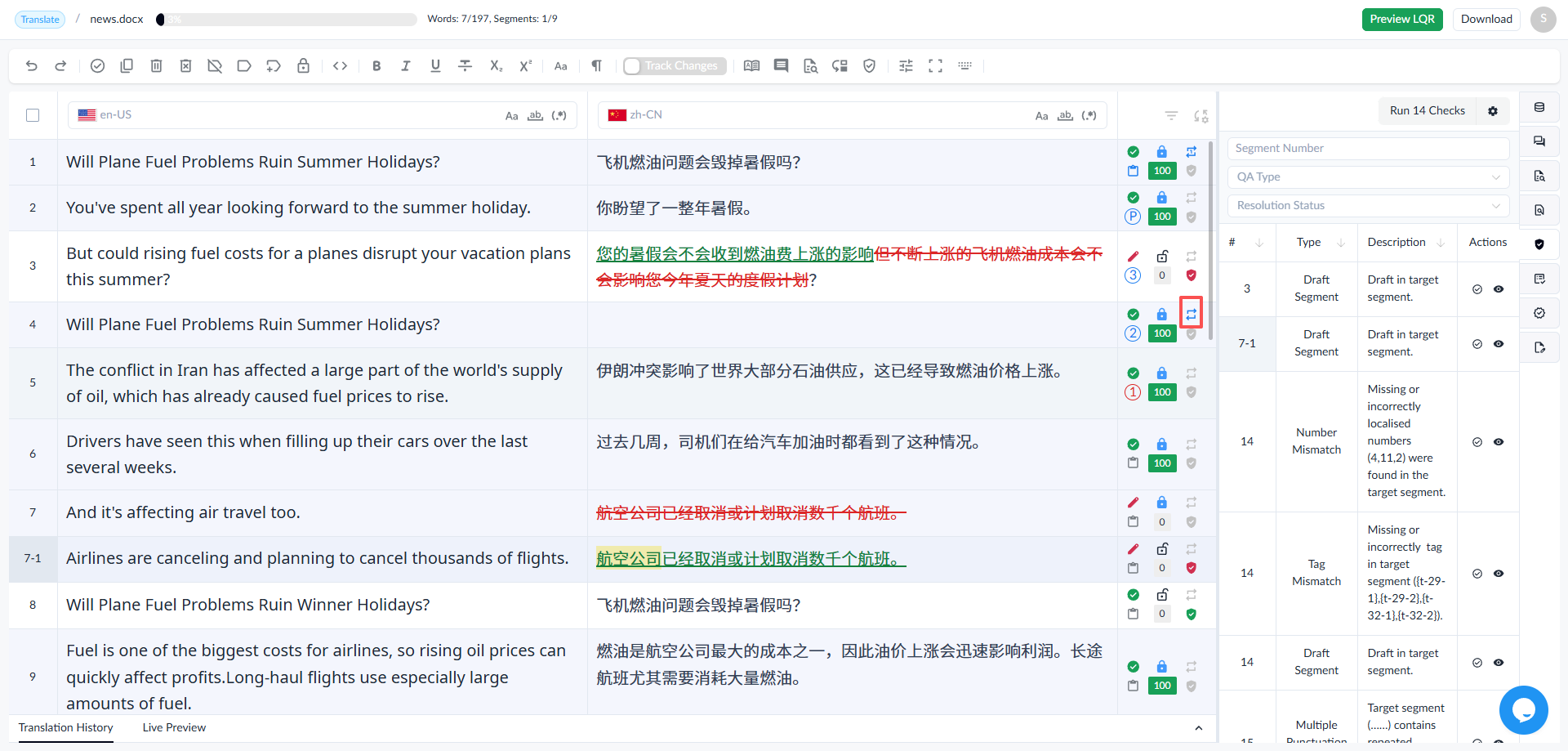The image size is (1568, 751).
Task: Lock segment 3 with the open lock icon
Action: click(1162, 257)
